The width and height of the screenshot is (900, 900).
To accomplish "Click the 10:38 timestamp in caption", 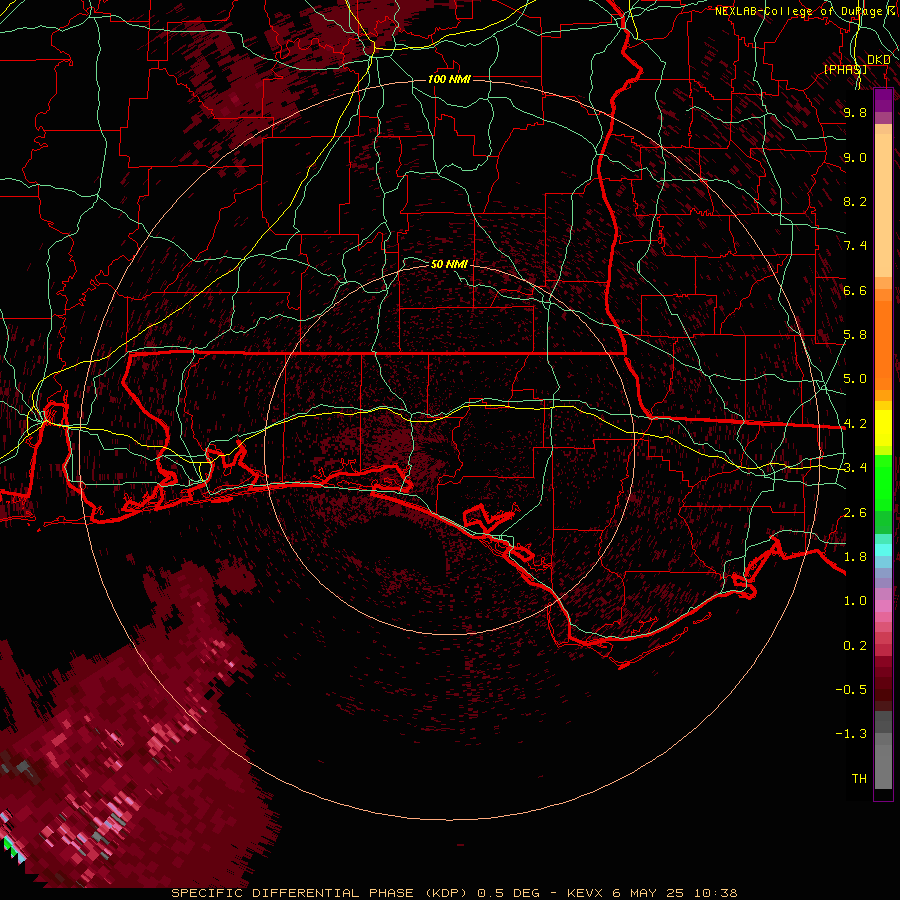I will pos(716,893).
